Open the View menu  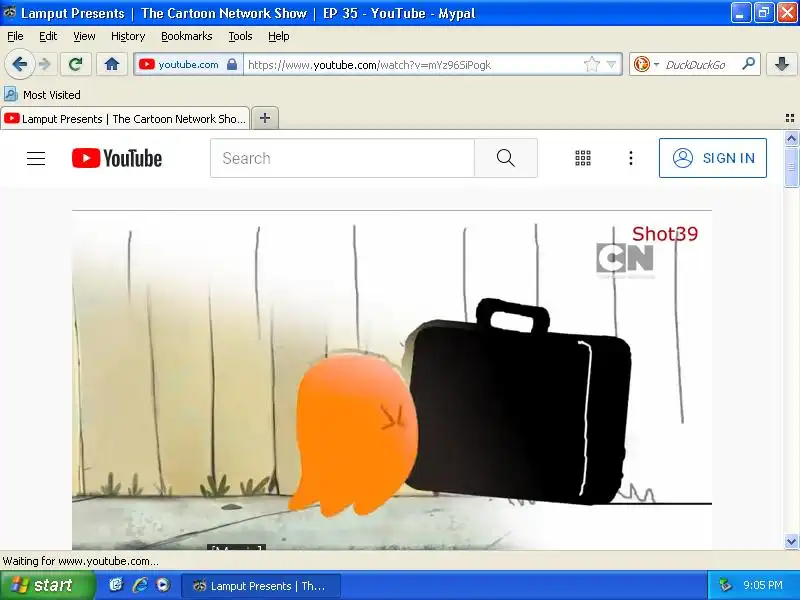coord(84,36)
